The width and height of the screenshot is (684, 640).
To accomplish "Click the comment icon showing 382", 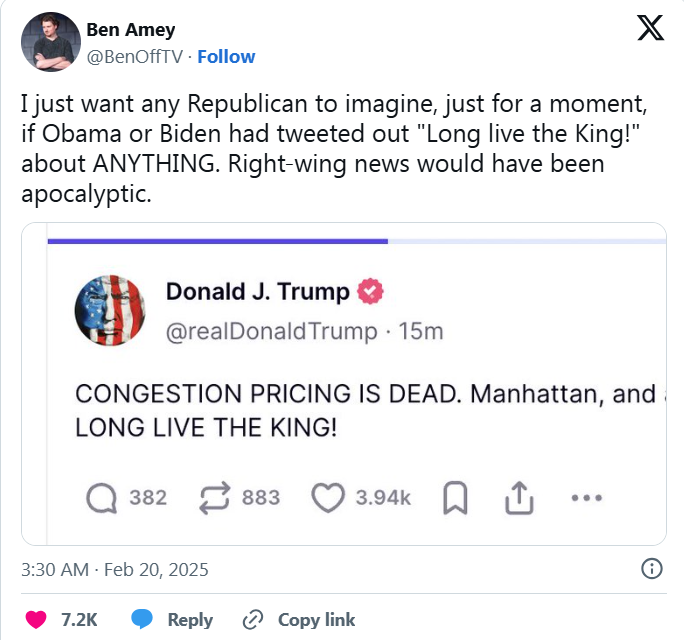I will click(102, 497).
